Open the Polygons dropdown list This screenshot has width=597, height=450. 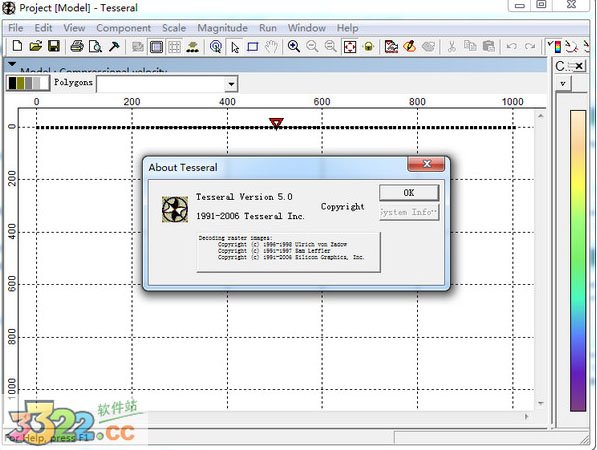(x=231, y=84)
